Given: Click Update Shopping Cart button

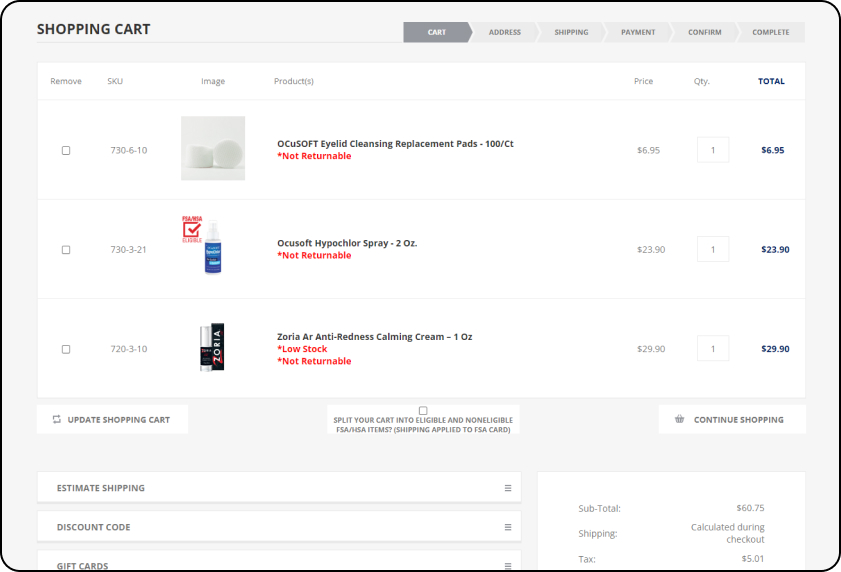Looking at the screenshot, I should coord(112,419).
